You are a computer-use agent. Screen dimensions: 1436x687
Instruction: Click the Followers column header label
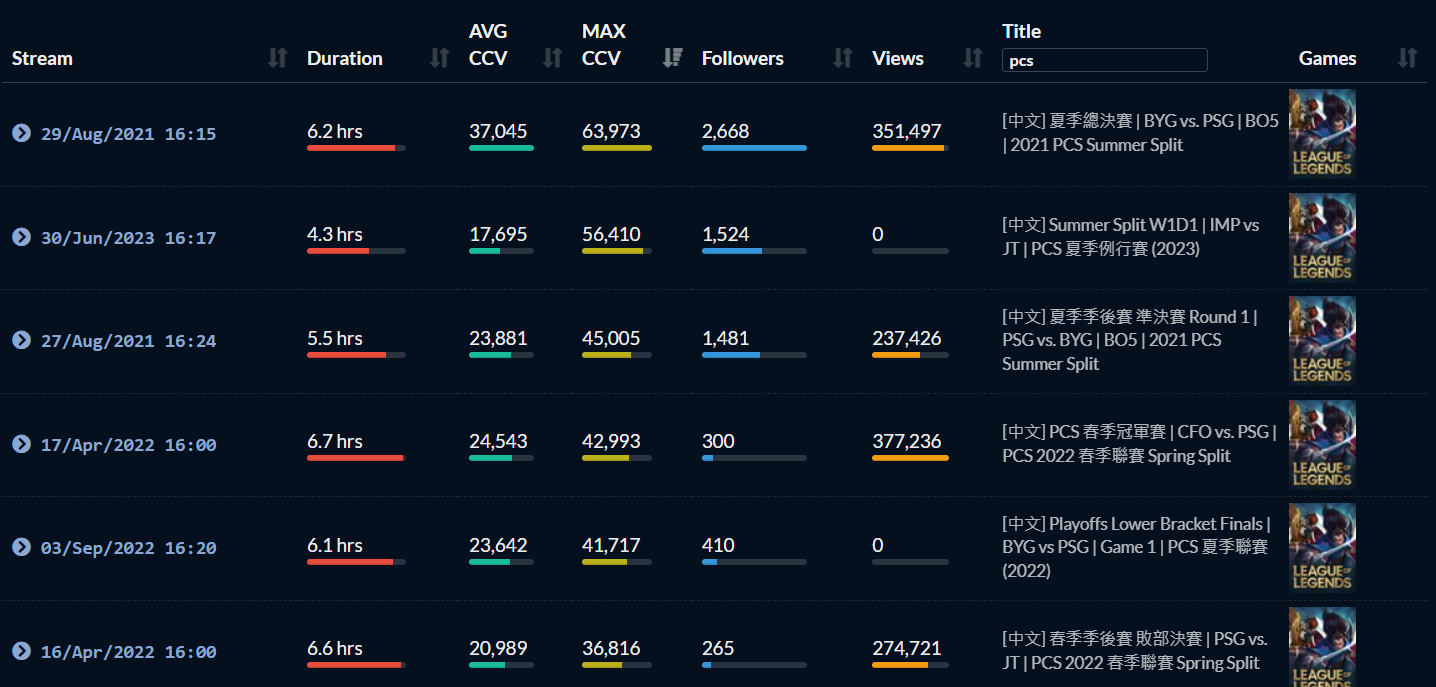coord(743,58)
